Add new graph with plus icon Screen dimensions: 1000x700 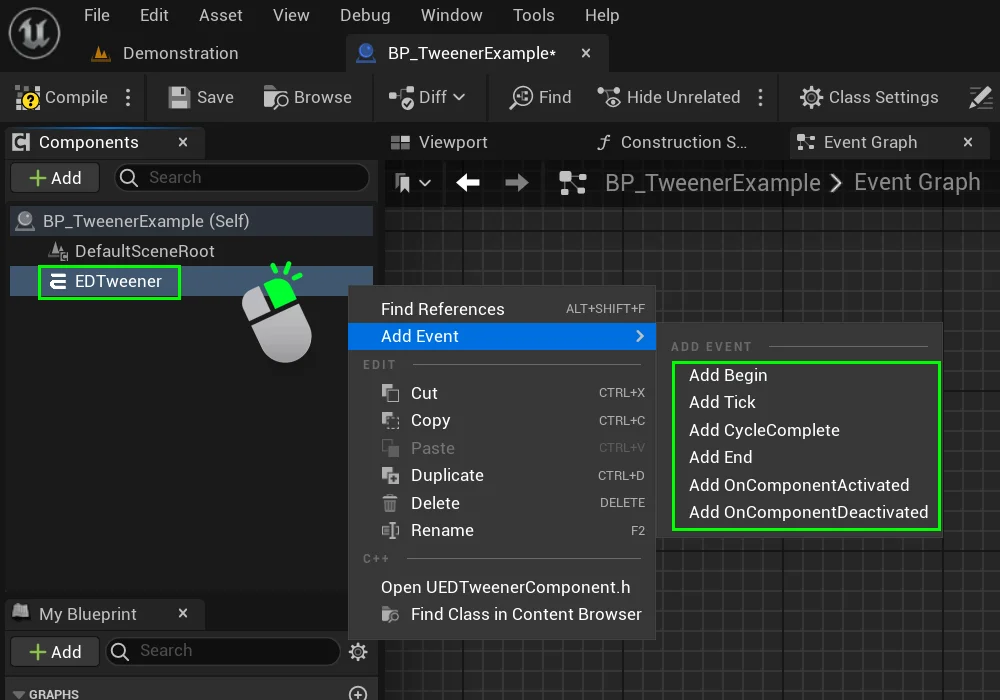point(357,694)
